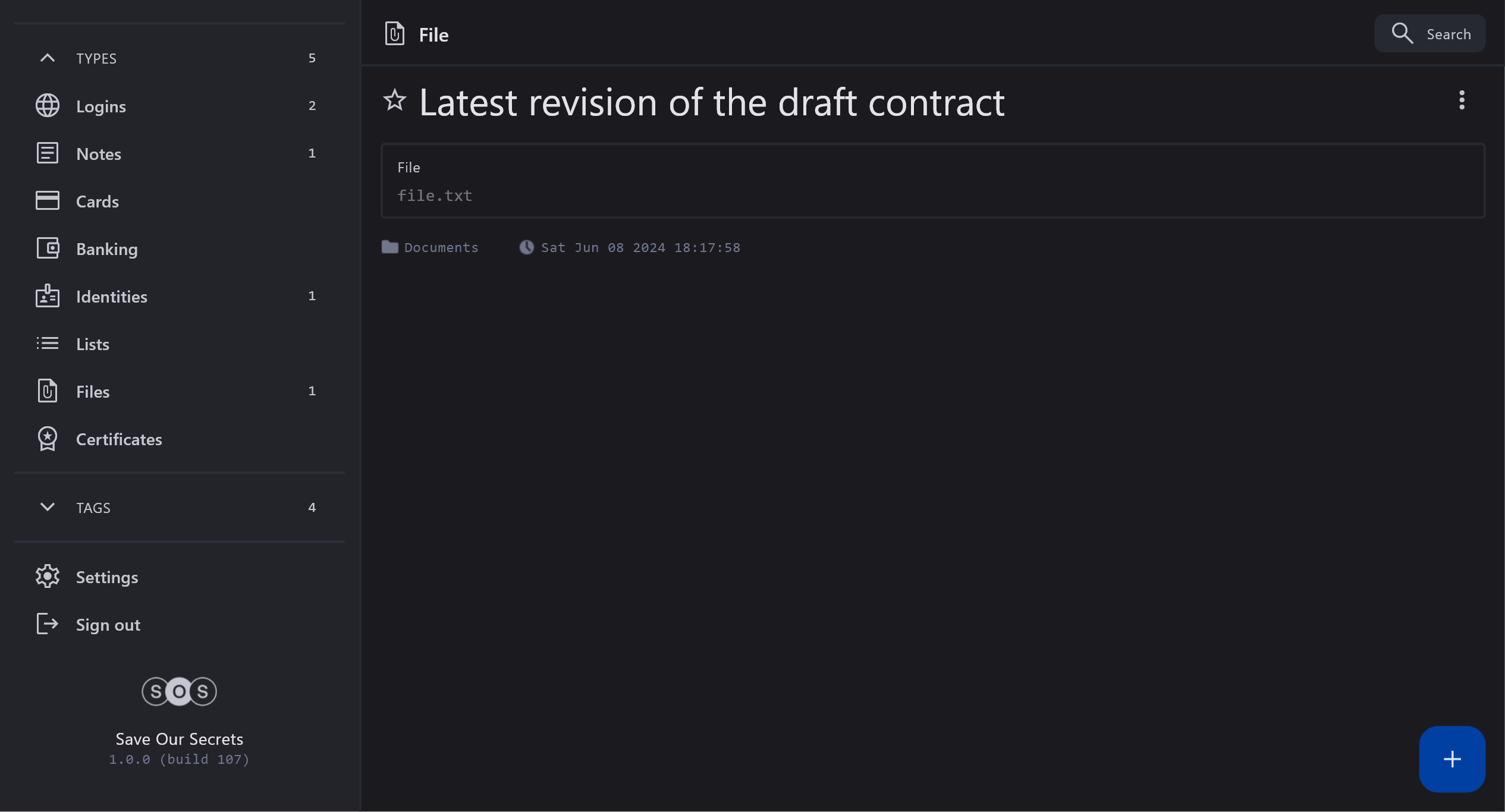Open the Notes section icon

[x=48, y=153]
